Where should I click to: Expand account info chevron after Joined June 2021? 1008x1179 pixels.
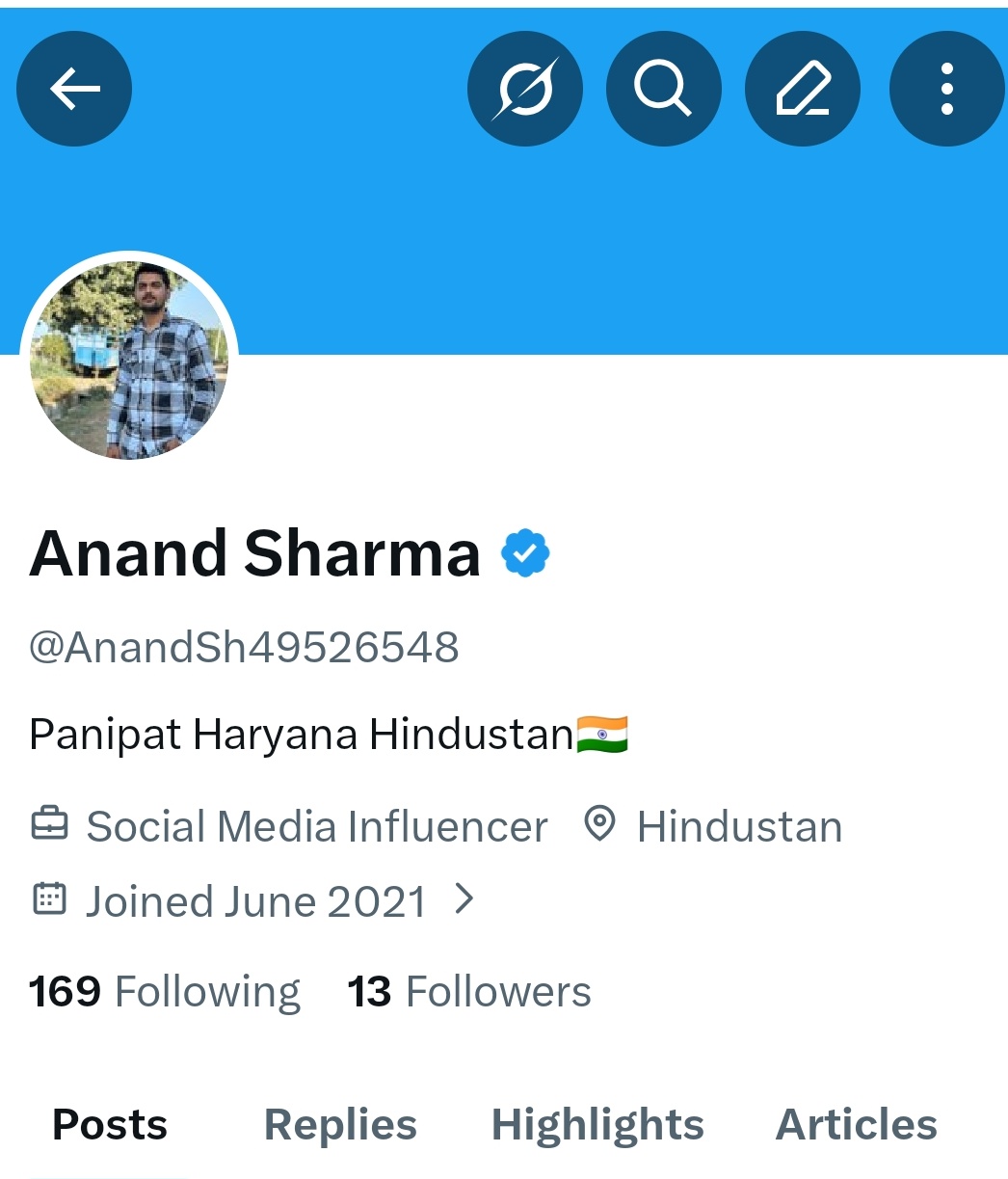coord(464,899)
